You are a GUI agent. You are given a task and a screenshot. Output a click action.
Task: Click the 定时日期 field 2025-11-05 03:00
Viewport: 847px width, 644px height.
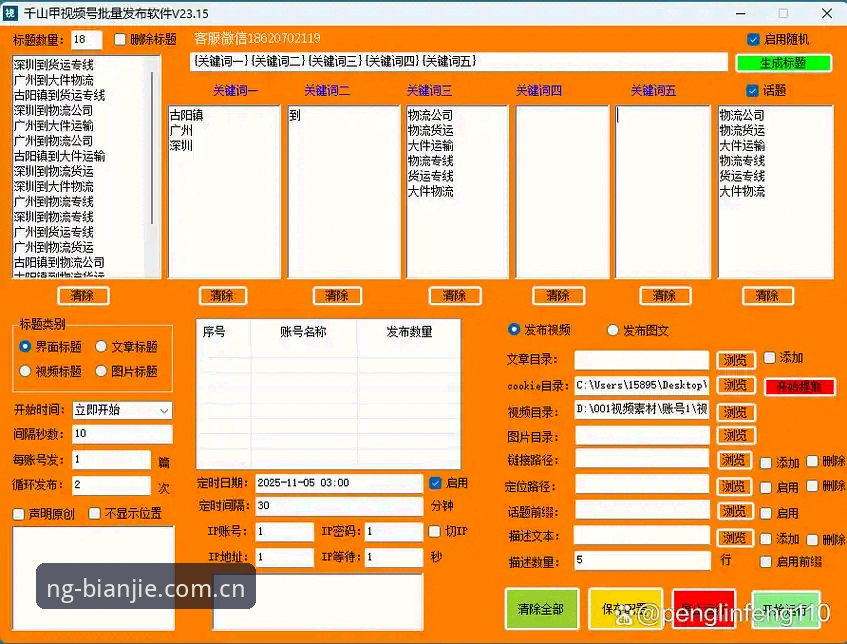coord(339,483)
